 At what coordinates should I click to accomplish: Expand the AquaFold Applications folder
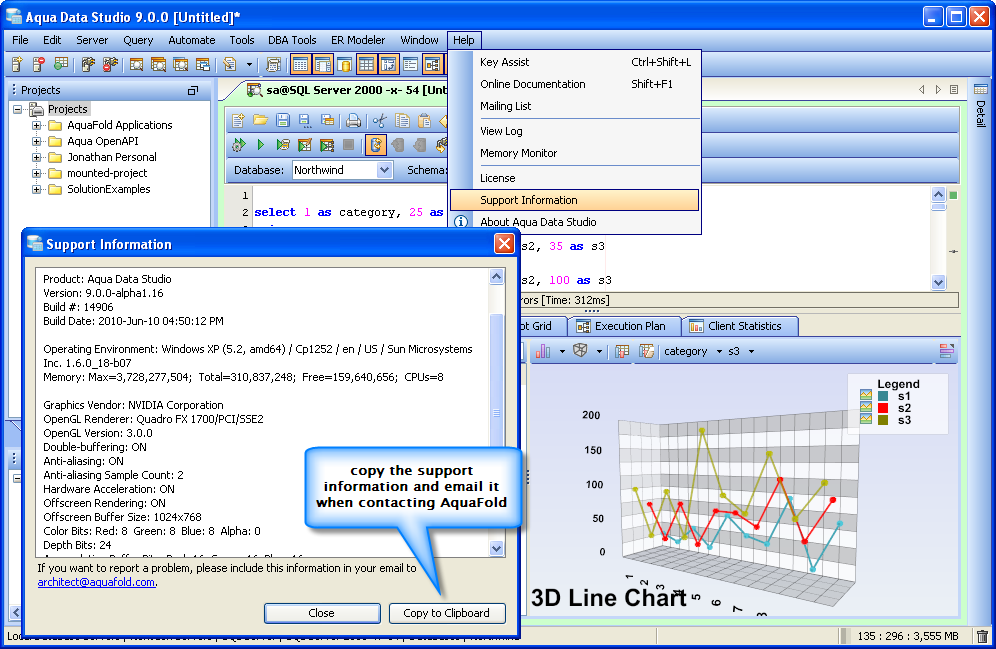tap(37, 125)
